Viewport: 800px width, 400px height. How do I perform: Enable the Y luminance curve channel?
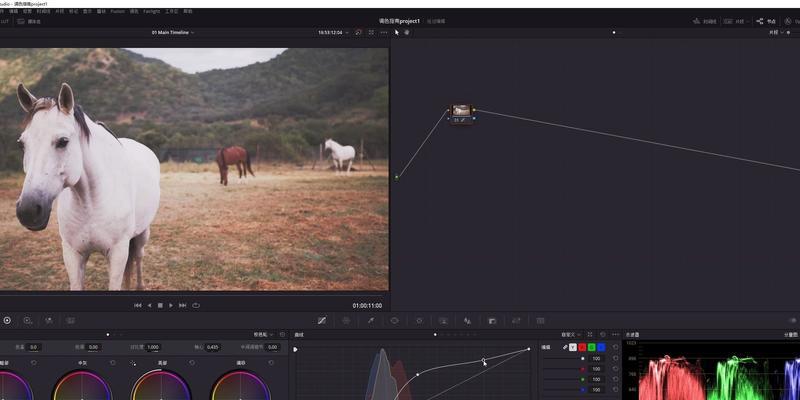click(572, 347)
